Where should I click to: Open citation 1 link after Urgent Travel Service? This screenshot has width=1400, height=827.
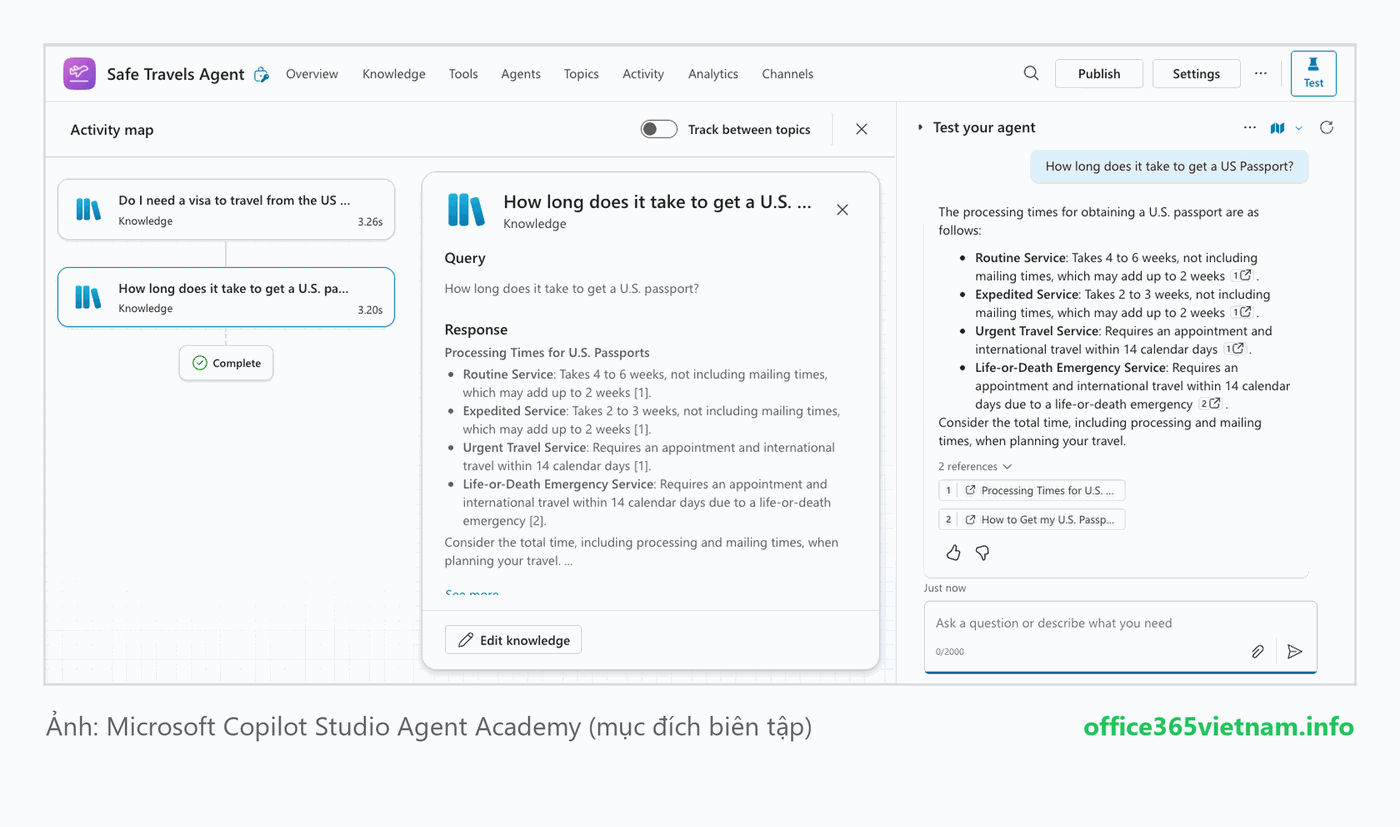(x=1235, y=349)
